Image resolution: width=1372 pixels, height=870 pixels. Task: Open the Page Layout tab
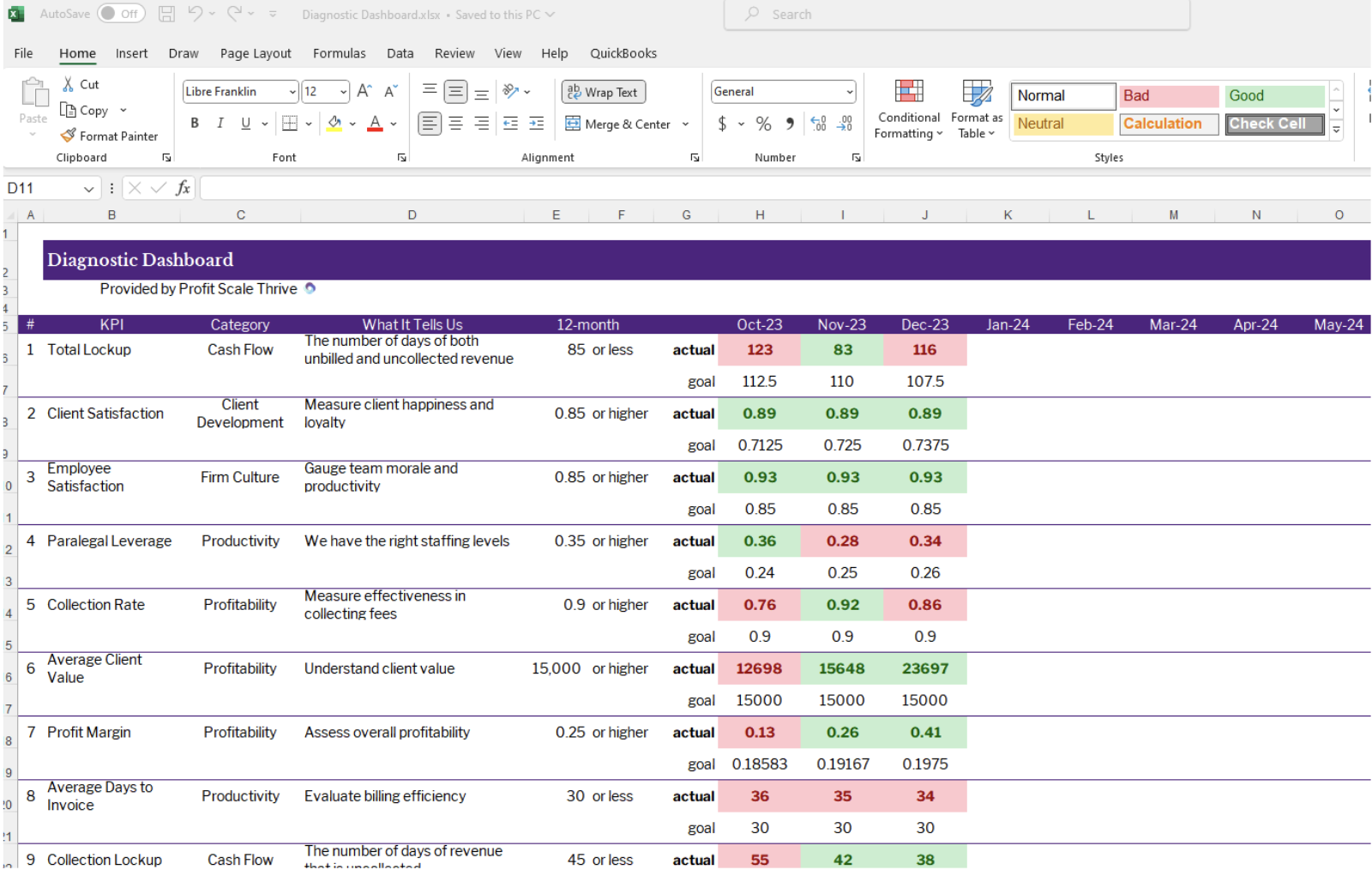pos(256,53)
